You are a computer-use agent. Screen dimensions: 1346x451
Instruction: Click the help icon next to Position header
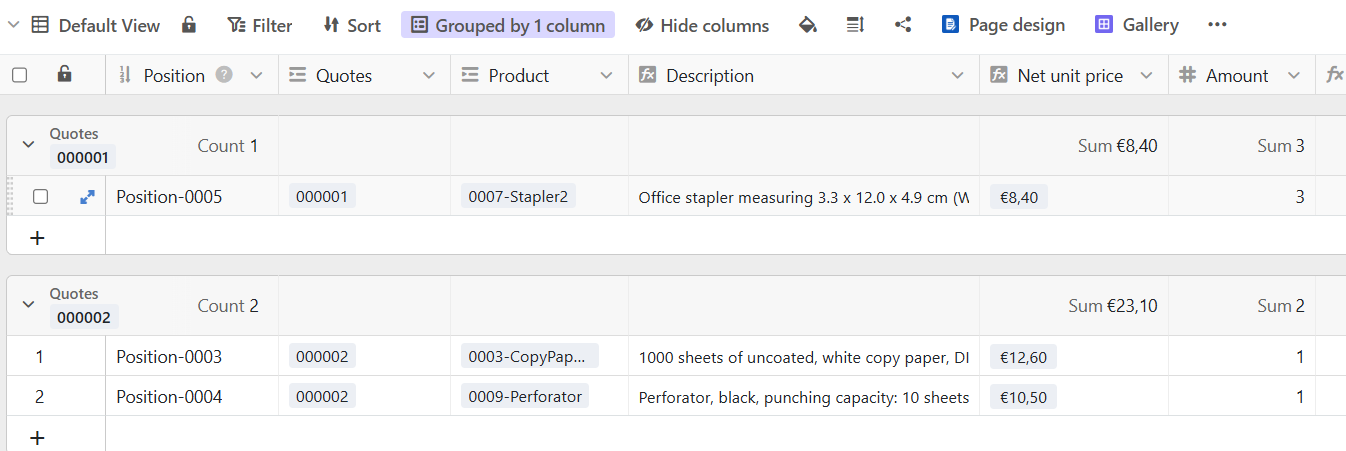224,75
